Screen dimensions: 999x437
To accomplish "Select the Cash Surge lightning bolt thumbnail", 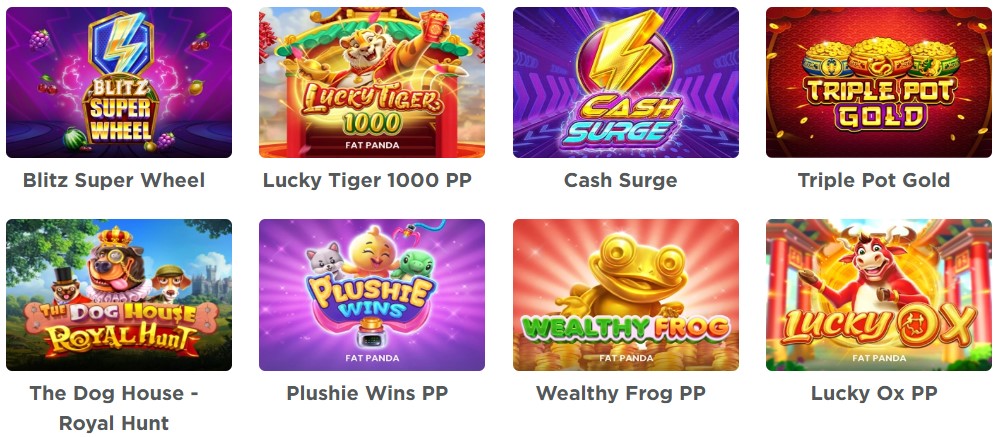I will tap(626, 82).
